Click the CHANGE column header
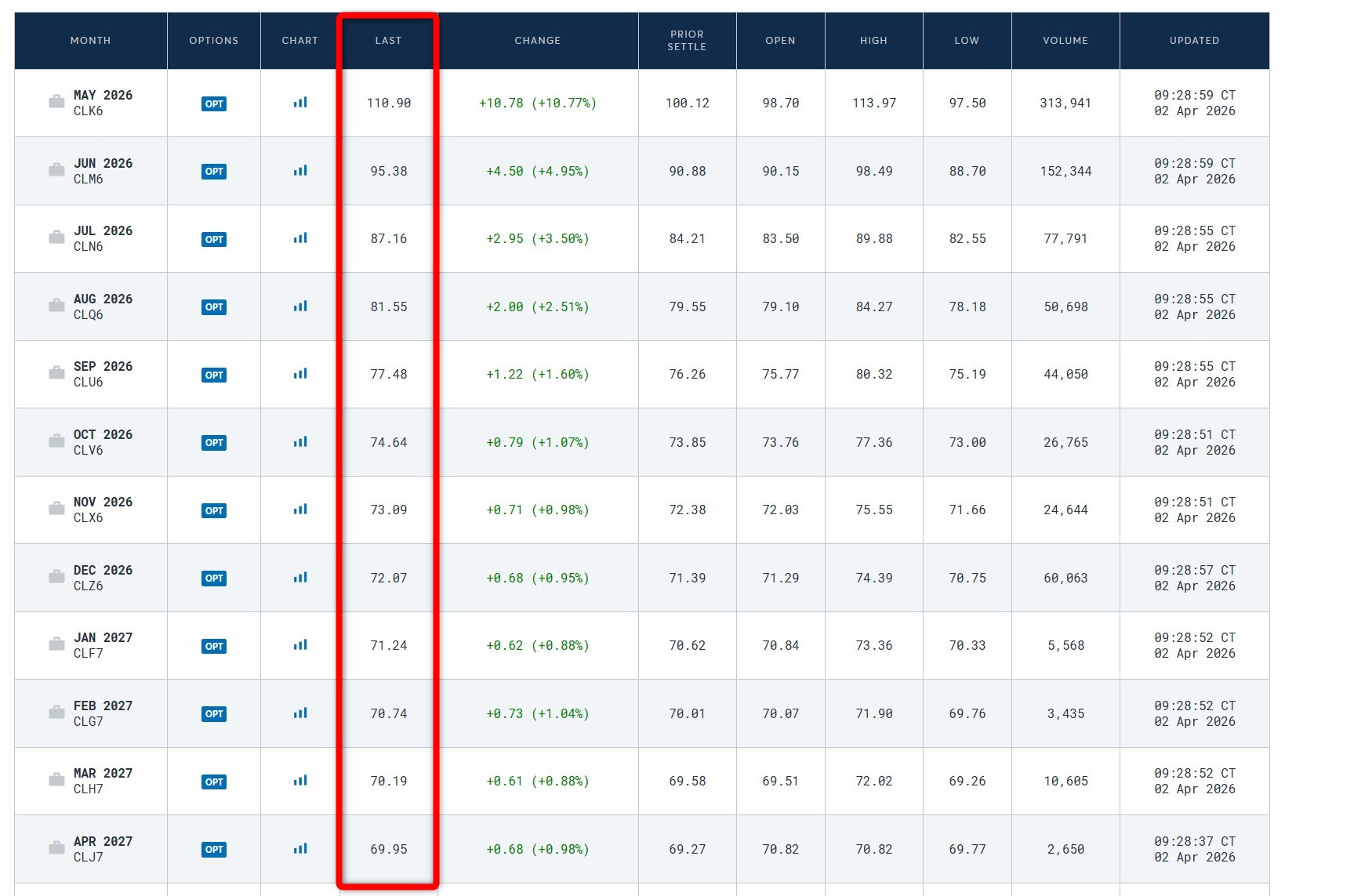Viewport: 1372px width, 896px height. (x=537, y=41)
